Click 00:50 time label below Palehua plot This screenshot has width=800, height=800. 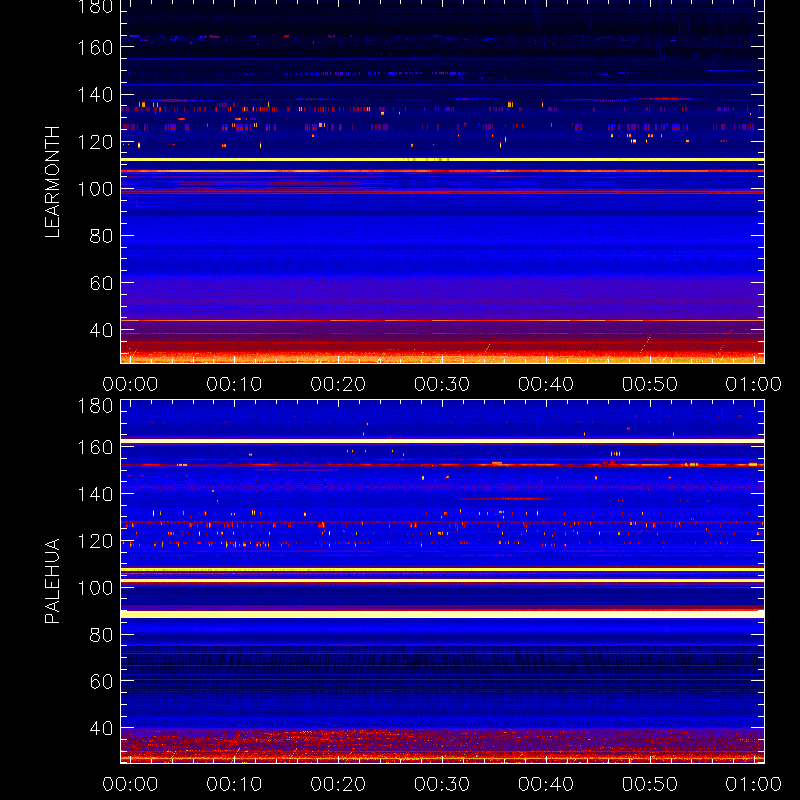tap(649, 784)
